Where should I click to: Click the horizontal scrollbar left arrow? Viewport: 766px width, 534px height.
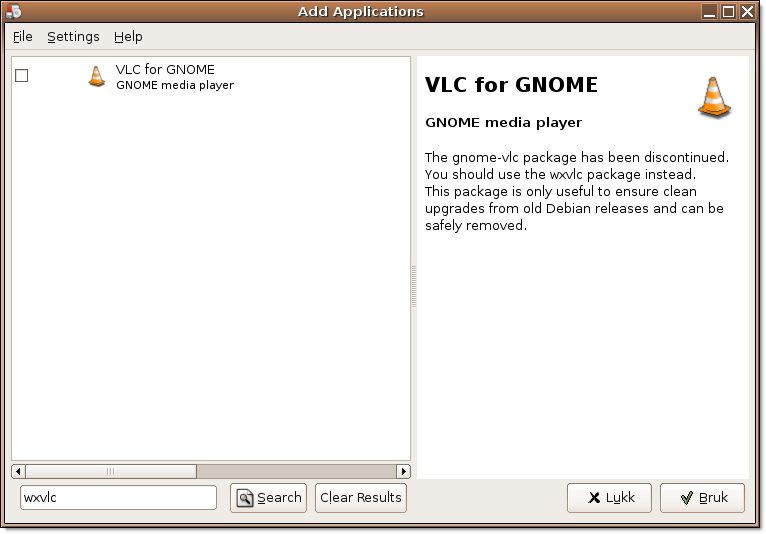(19, 471)
